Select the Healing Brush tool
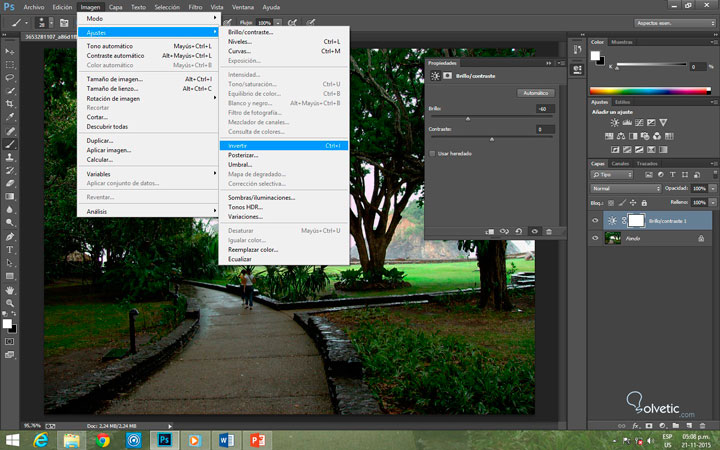720x450 pixels. (10, 131)
